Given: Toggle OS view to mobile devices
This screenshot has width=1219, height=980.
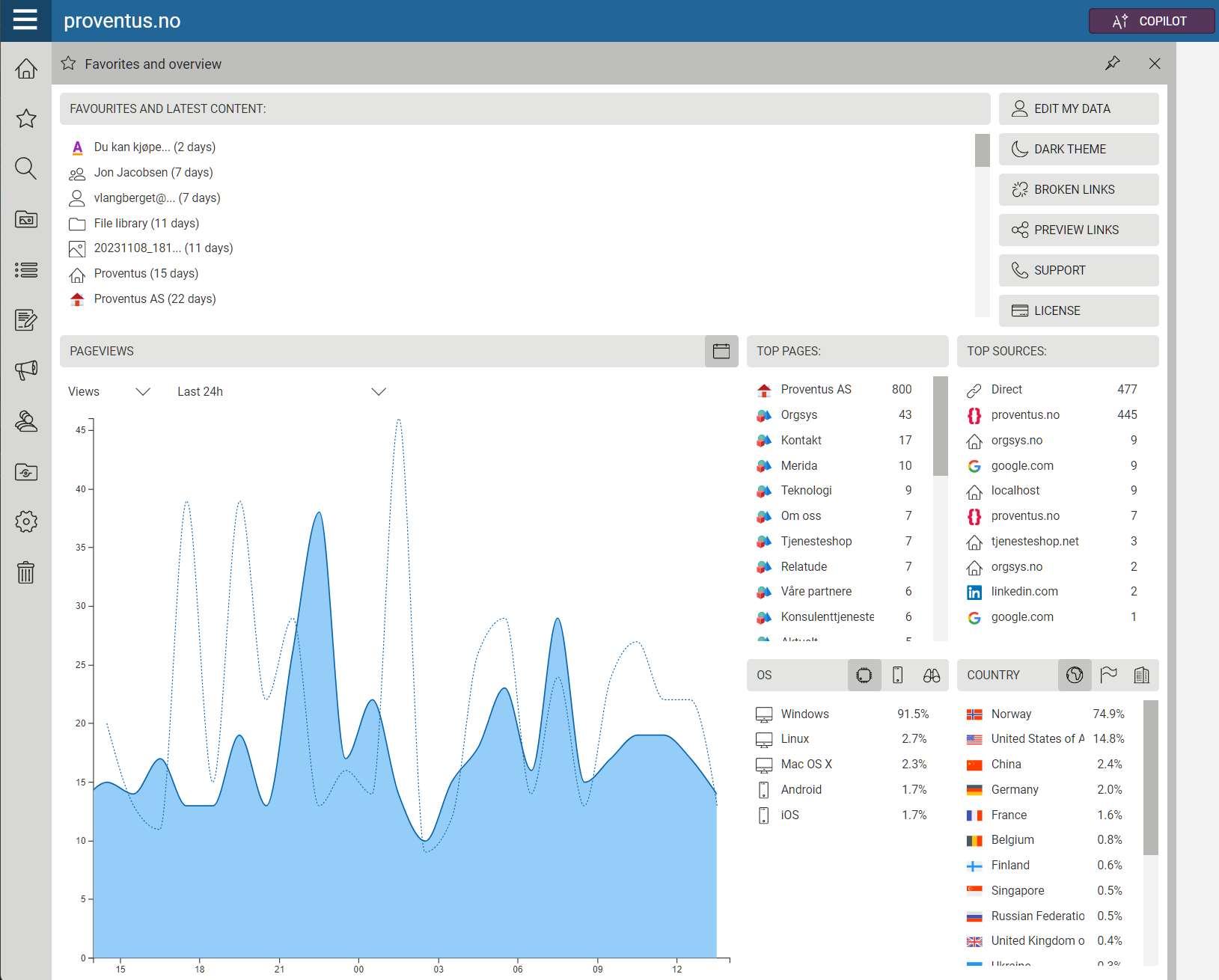Looking at the screenshot, I should (897, 676).
